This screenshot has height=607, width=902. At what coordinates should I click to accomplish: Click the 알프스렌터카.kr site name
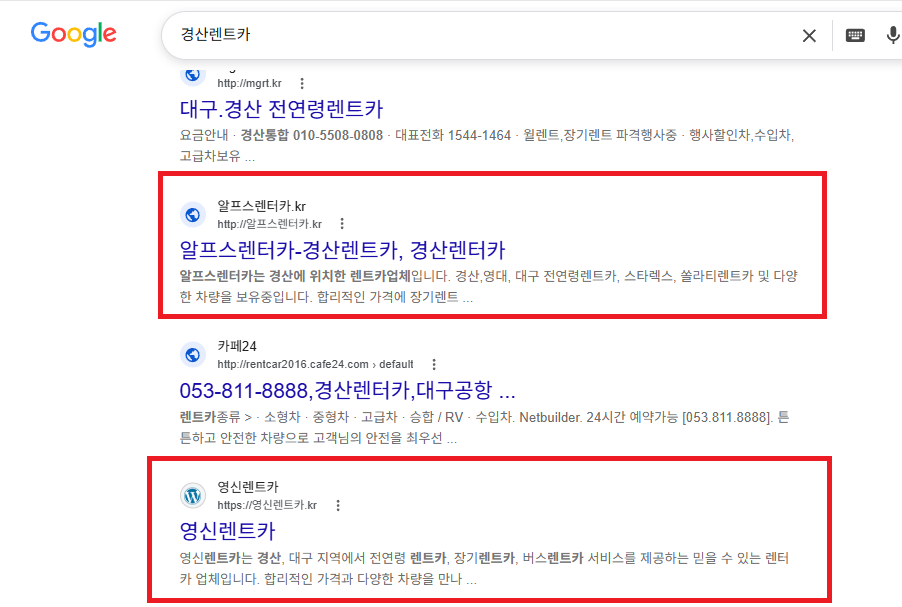(262, 206)
